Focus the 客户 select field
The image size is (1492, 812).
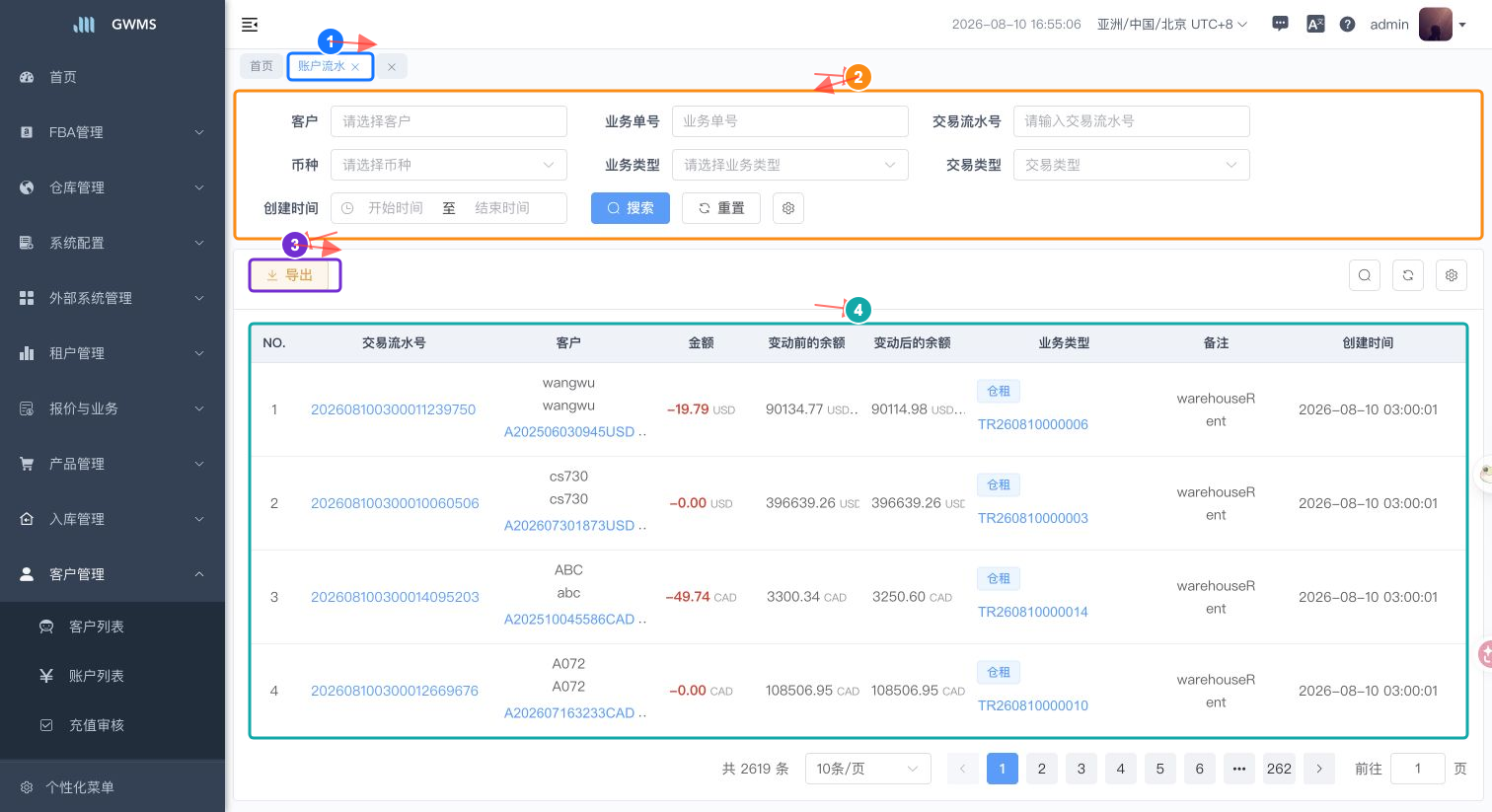coord(449,121)
